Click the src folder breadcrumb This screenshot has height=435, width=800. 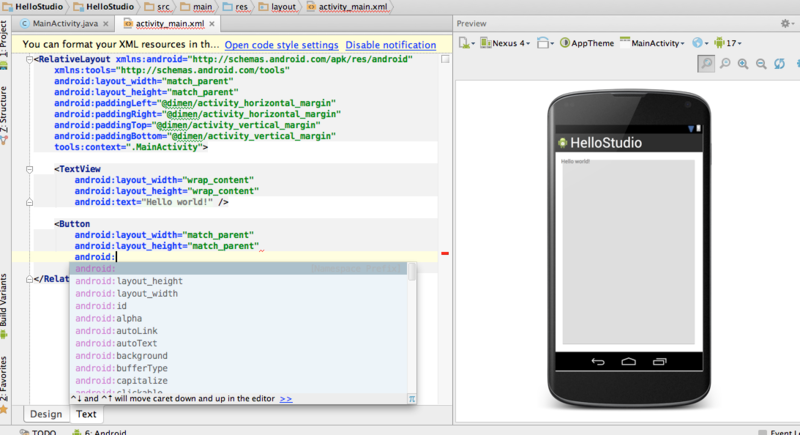tap(158, 7)
